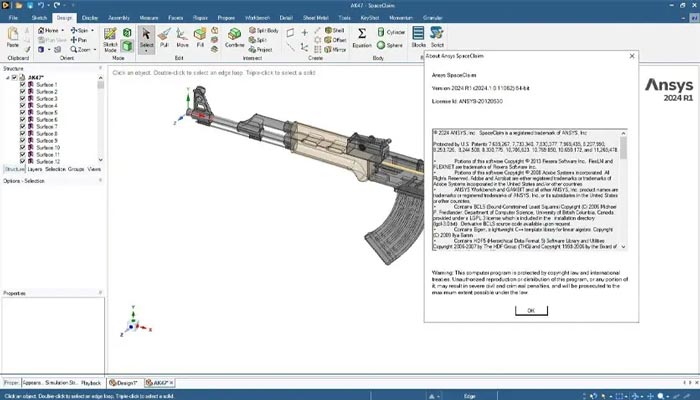Screen dimensions: 700x400
Task: Click the Open folder icon in title bar
Action: pyautogui.click(x=19, y=5)
